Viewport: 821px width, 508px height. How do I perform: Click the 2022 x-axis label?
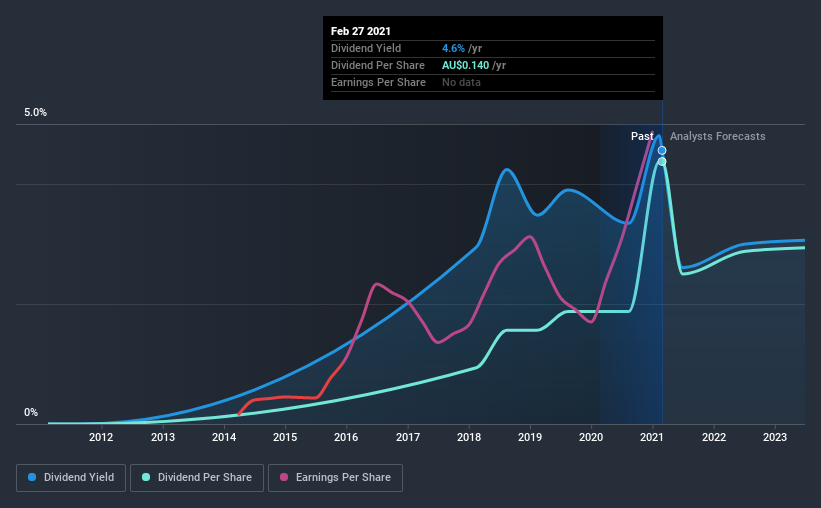(x=714, y=437)
